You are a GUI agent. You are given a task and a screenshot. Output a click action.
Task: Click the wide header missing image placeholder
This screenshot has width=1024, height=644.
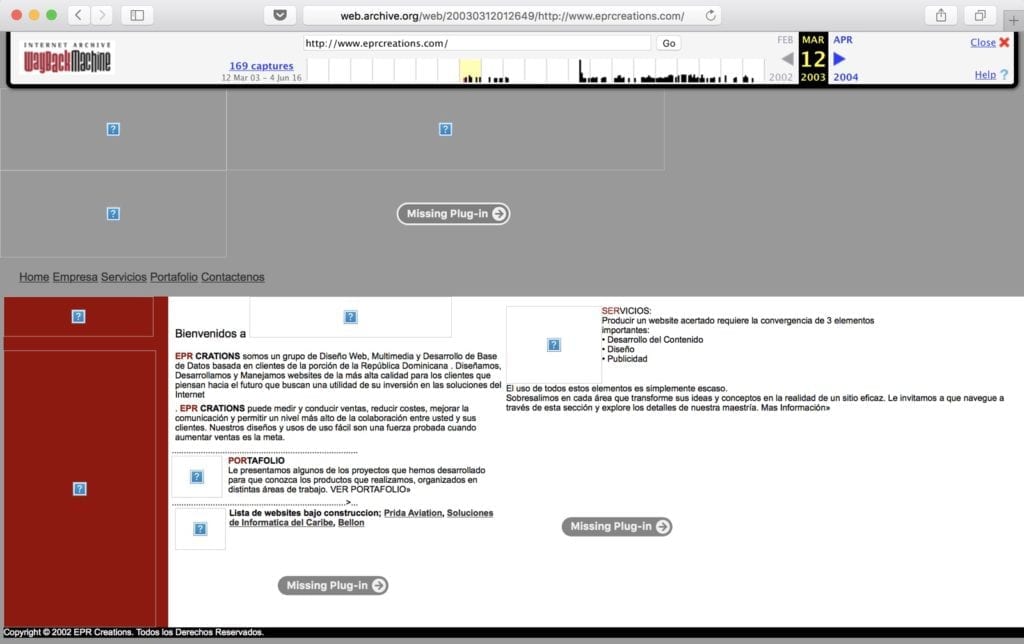tap(445, 129)
